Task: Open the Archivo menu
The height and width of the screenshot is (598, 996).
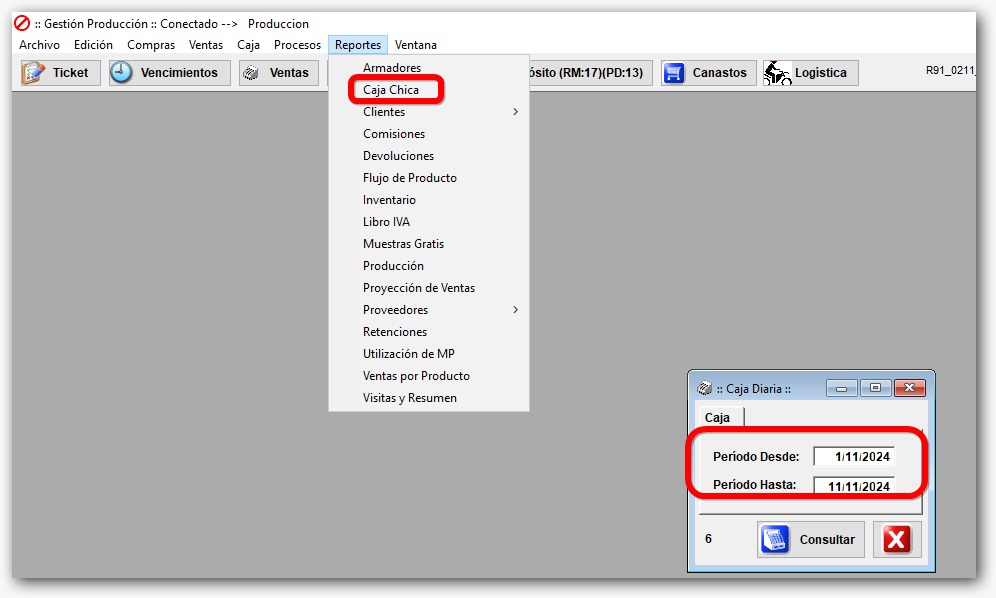Action: [39, 45]
